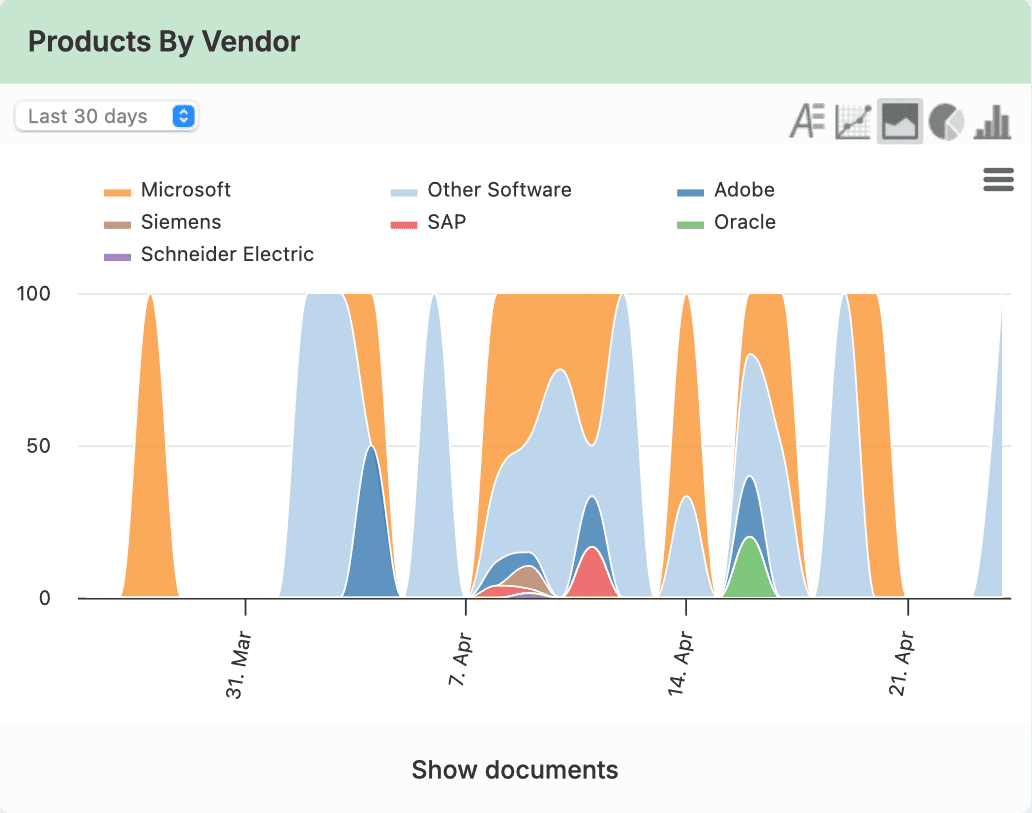Select the line chart view icon

853,121
